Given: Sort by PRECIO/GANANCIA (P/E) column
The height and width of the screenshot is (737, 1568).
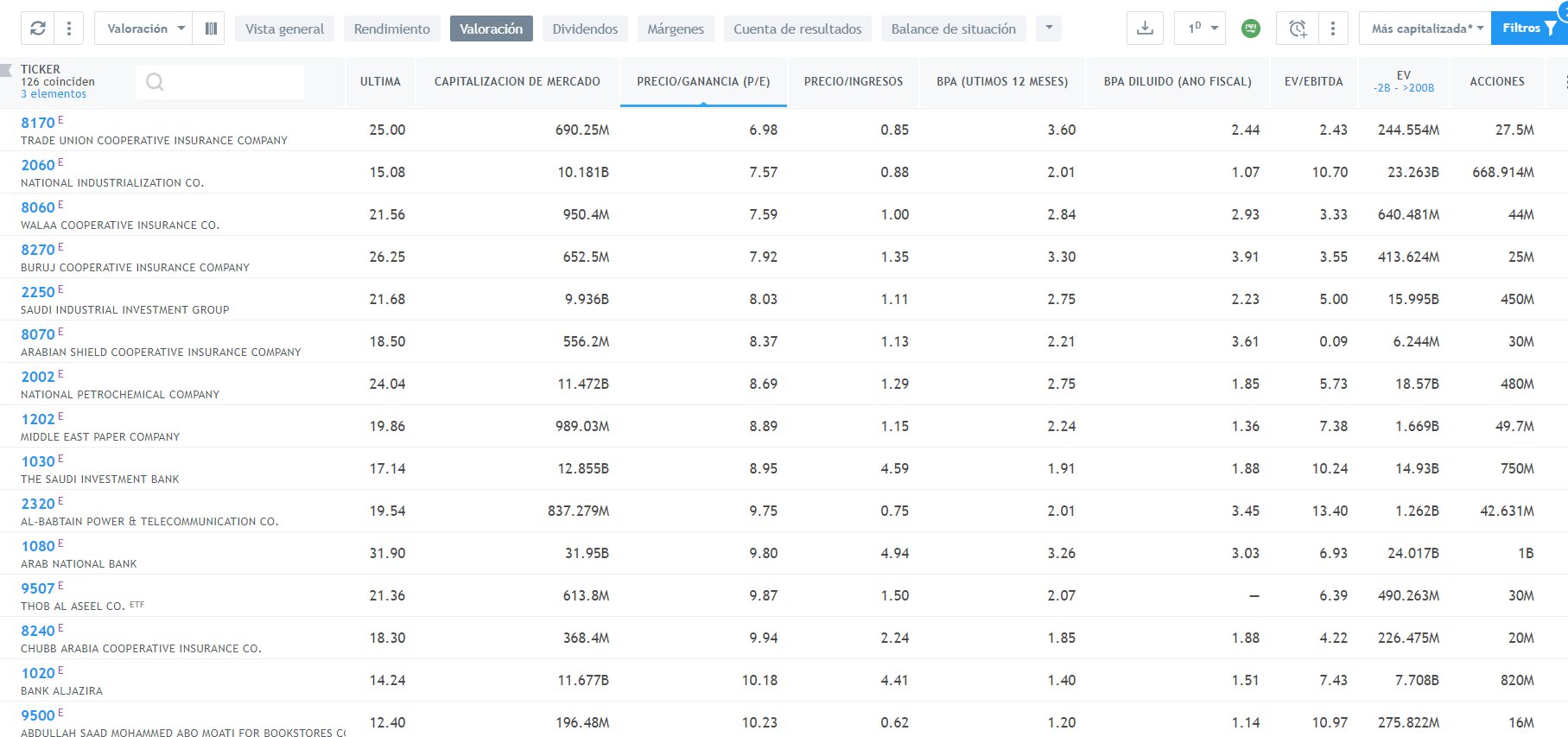Looking at the screenshot, I should tap(703, 81).
